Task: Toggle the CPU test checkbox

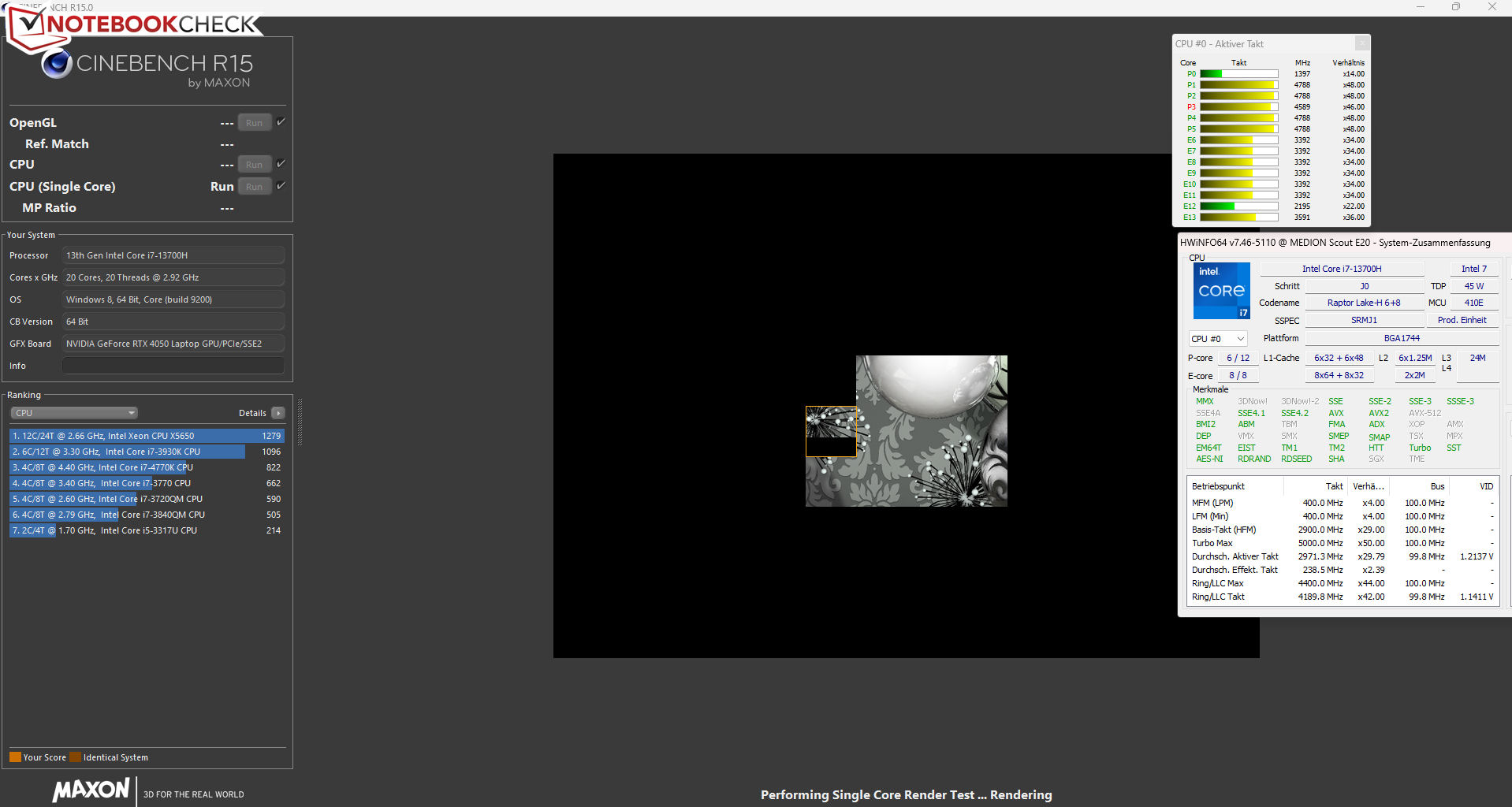Action: pyautogui.click(x=281, y=164)
